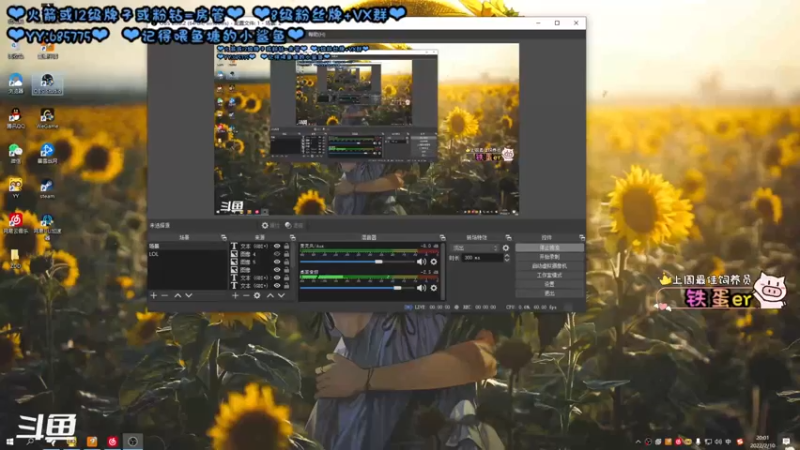The image size is (800, 450).
Task: Mute the 麦克风/Aux speaker icon
Action: click(421, 262)
